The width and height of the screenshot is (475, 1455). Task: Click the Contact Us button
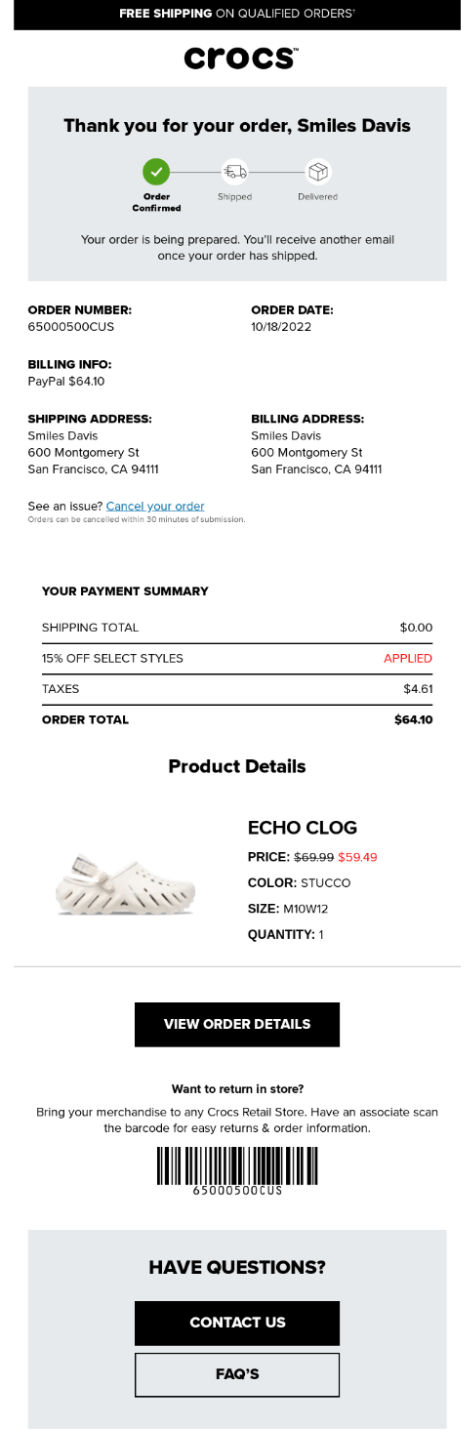237,1322
